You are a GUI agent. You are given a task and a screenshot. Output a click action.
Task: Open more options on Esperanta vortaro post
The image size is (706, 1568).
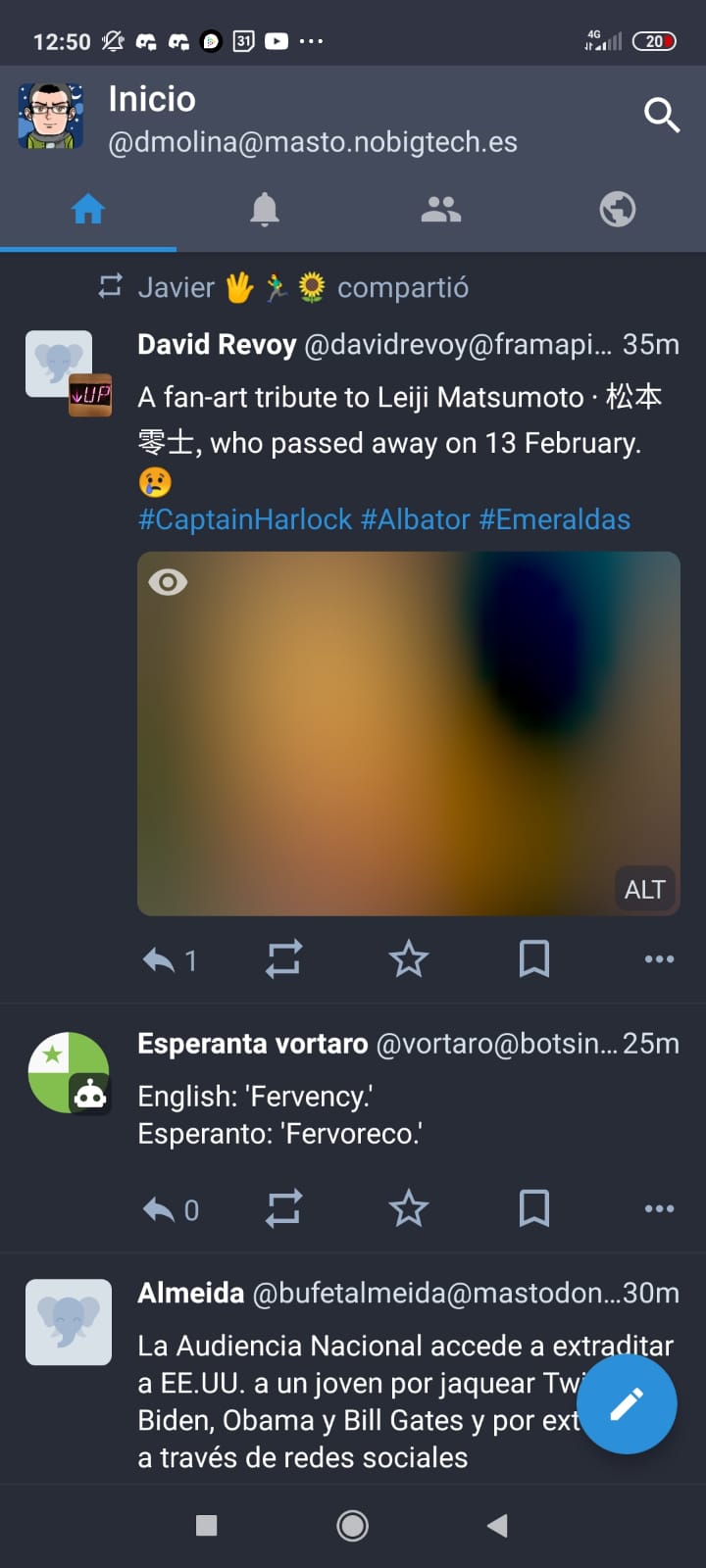point(659,1208)
